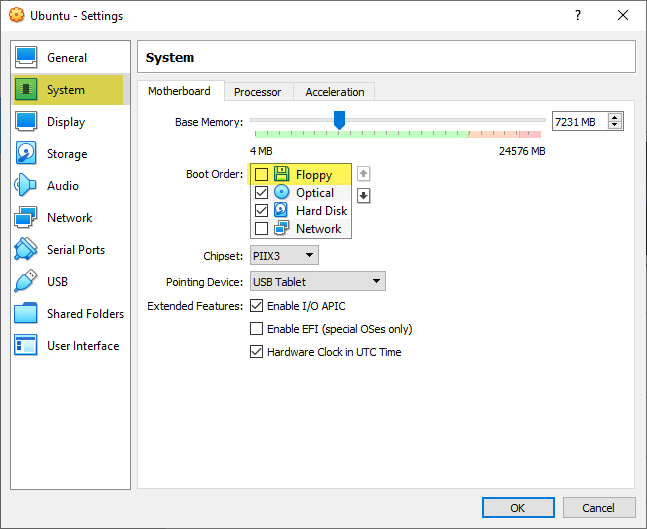Select the System chip icon
This screenshot has height=529, width=647.
(x=26, y=89)
